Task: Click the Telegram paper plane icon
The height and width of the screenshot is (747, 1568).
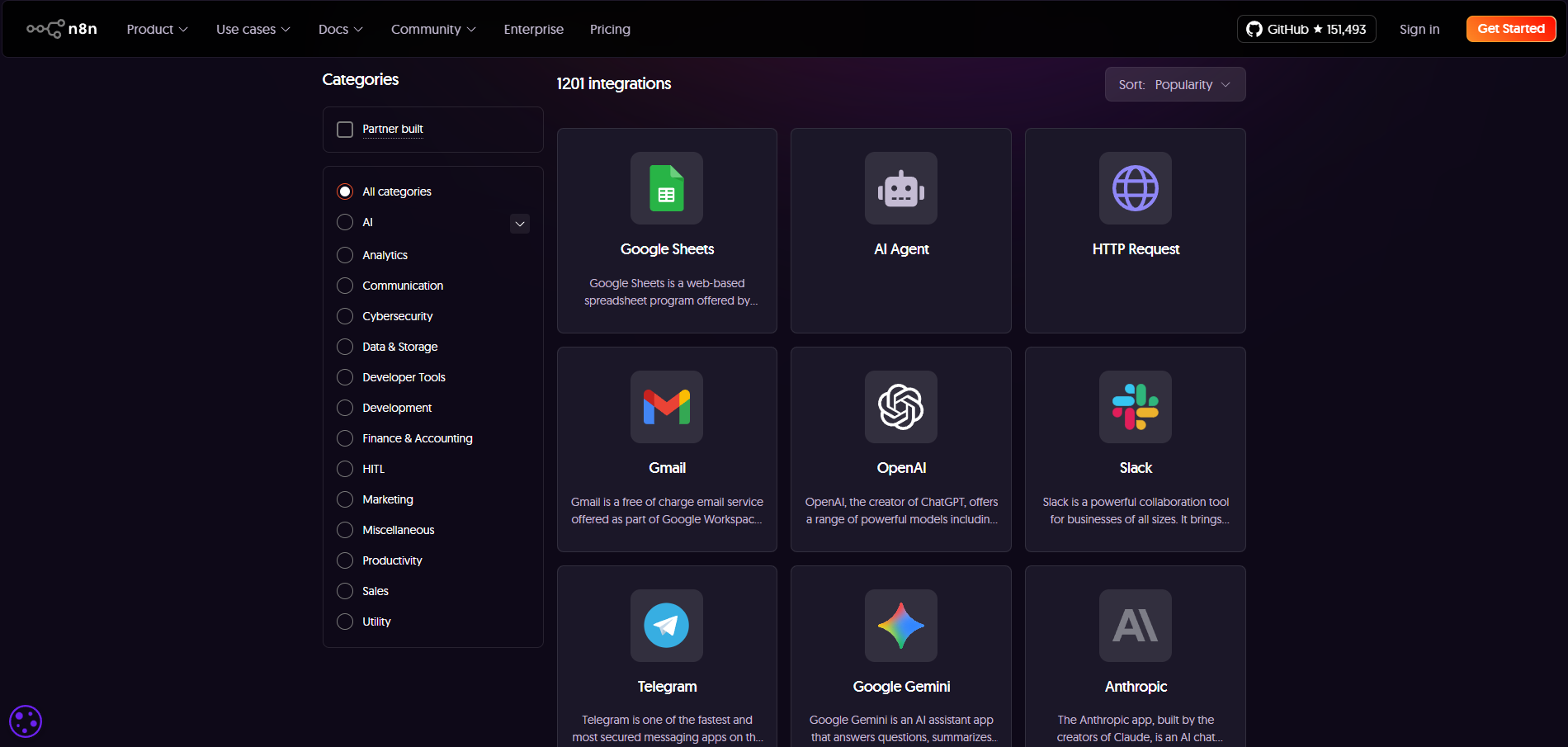Action: click(x=667, y=626)
